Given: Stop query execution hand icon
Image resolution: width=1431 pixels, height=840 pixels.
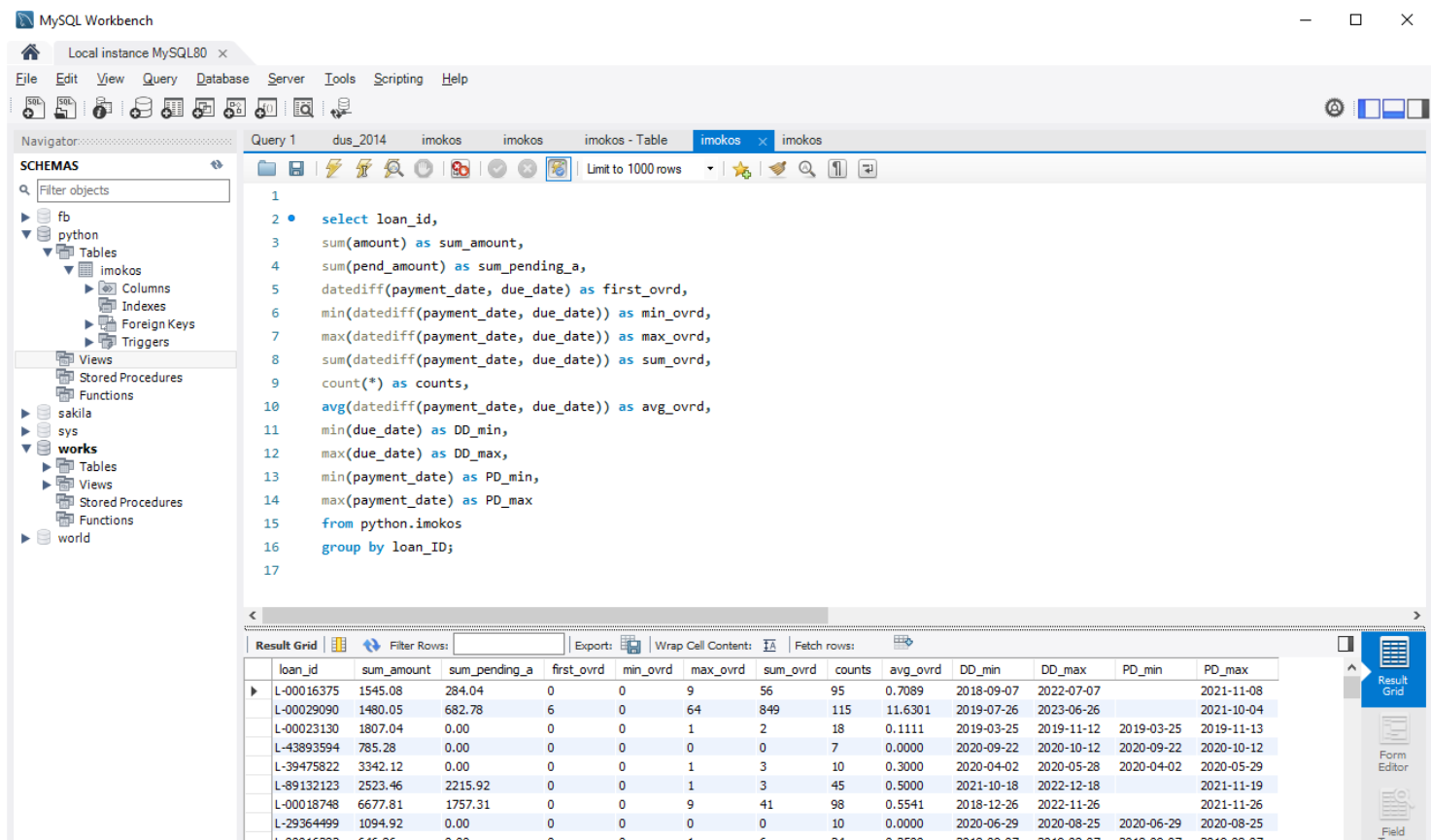Looking at the screenshot, I should pyautogui.click(x=424, y=169).
